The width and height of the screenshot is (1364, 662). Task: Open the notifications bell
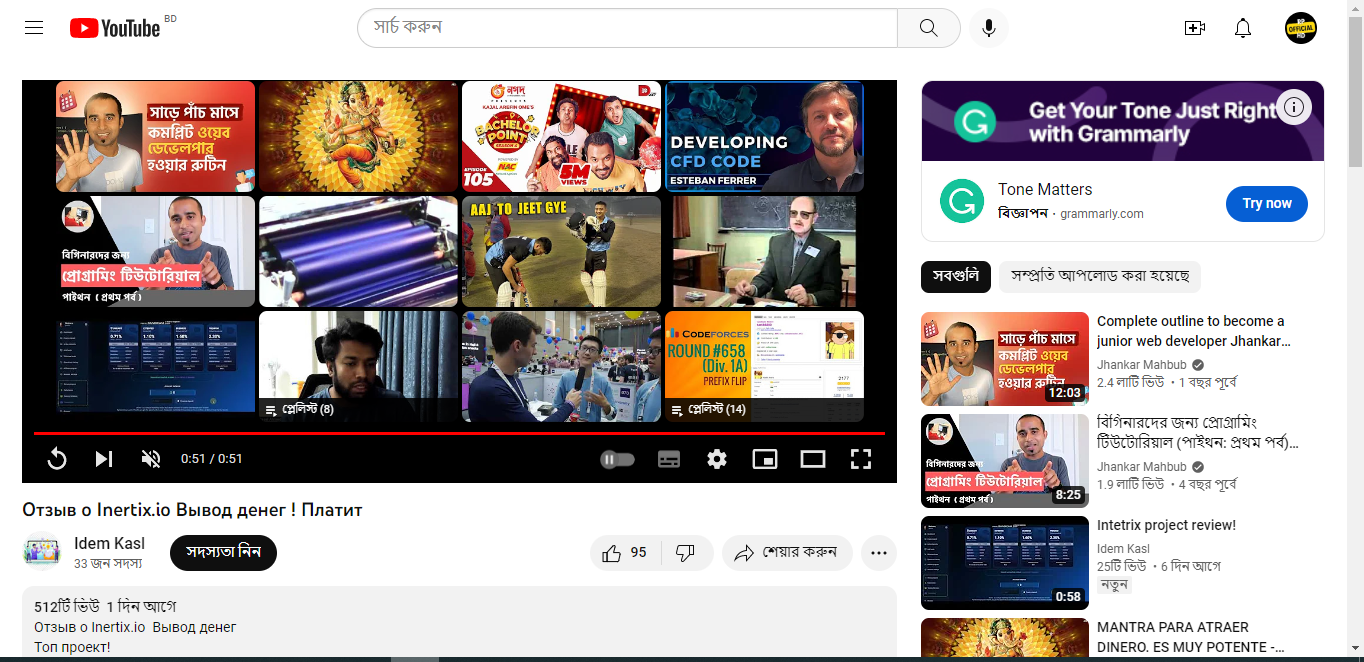coord(1243,28)
